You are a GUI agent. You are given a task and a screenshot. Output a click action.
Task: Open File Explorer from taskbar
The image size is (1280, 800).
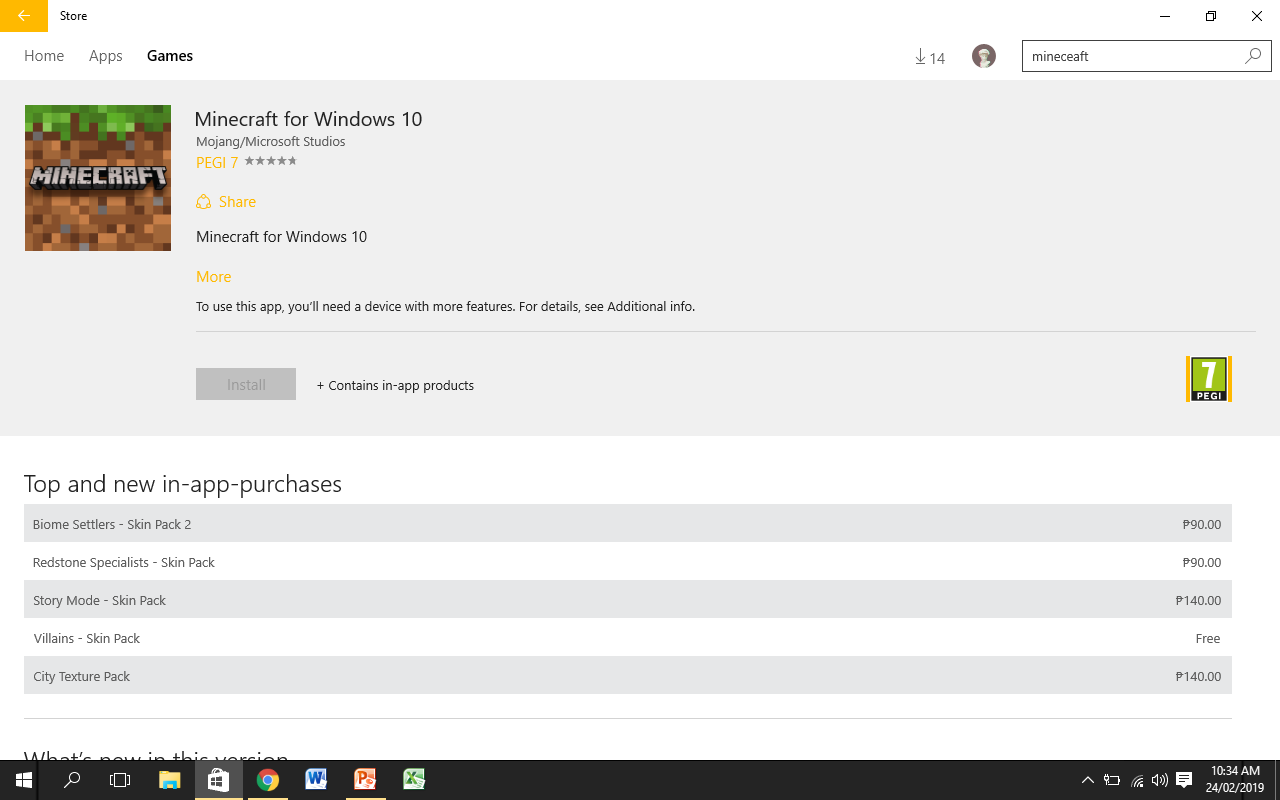(169, 780)
